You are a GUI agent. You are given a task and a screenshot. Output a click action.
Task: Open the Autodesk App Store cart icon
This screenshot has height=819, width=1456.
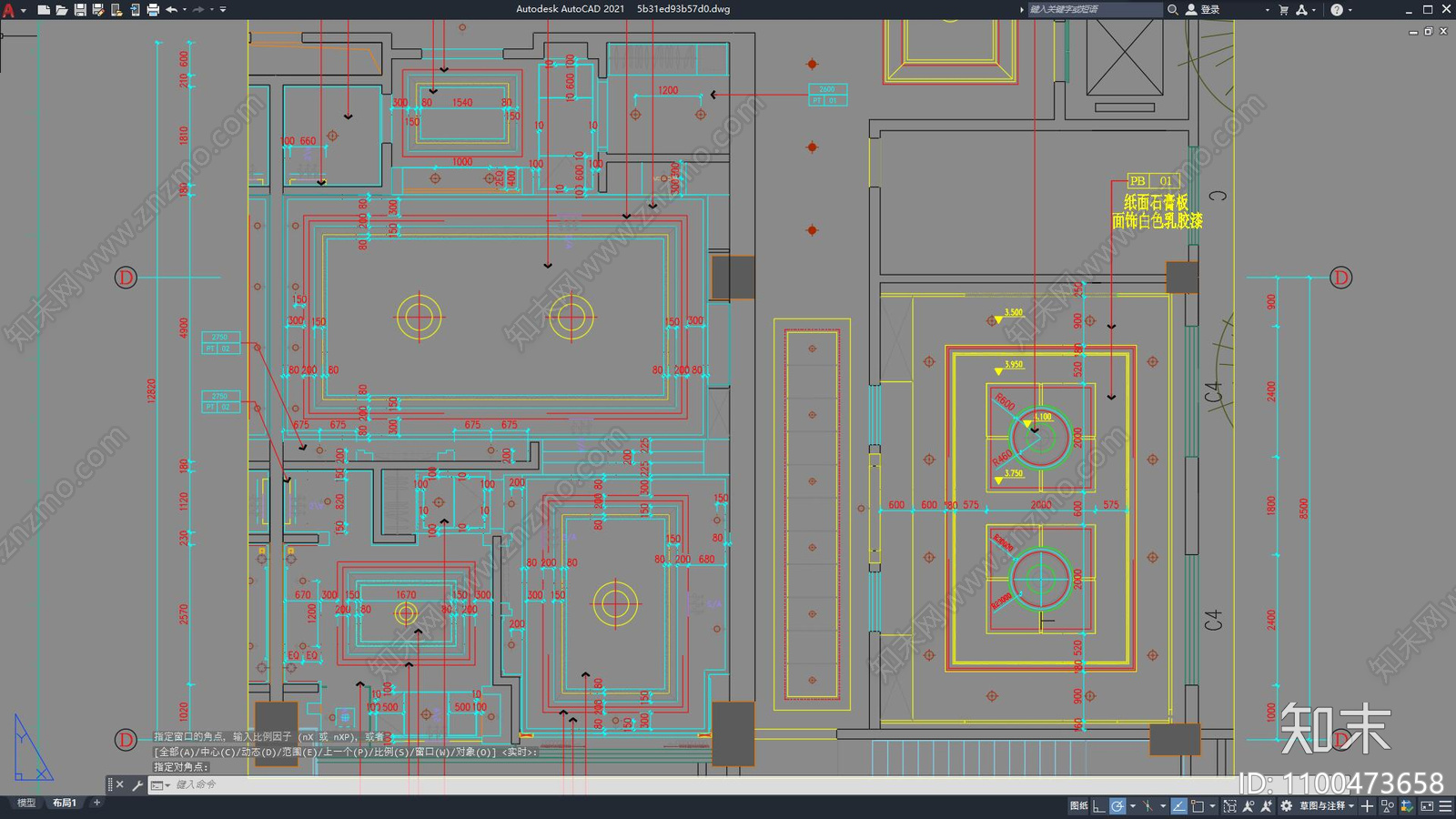(x=1284, y=10)
